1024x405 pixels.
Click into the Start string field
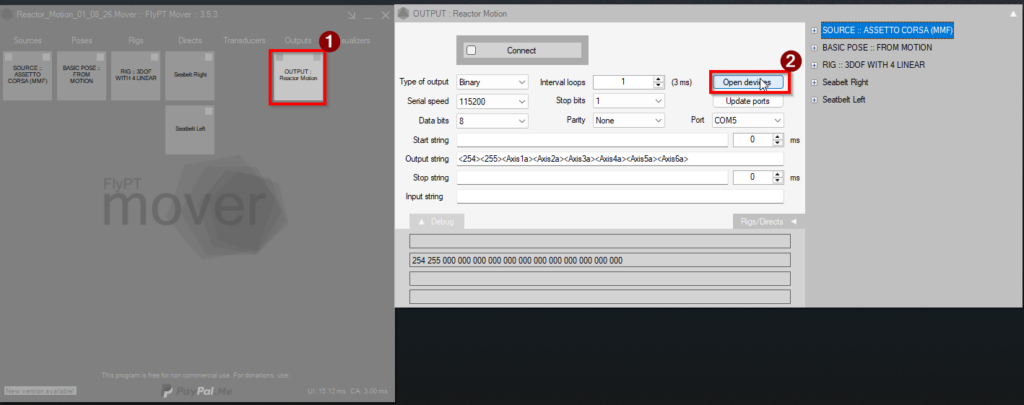tap(592, 140)
